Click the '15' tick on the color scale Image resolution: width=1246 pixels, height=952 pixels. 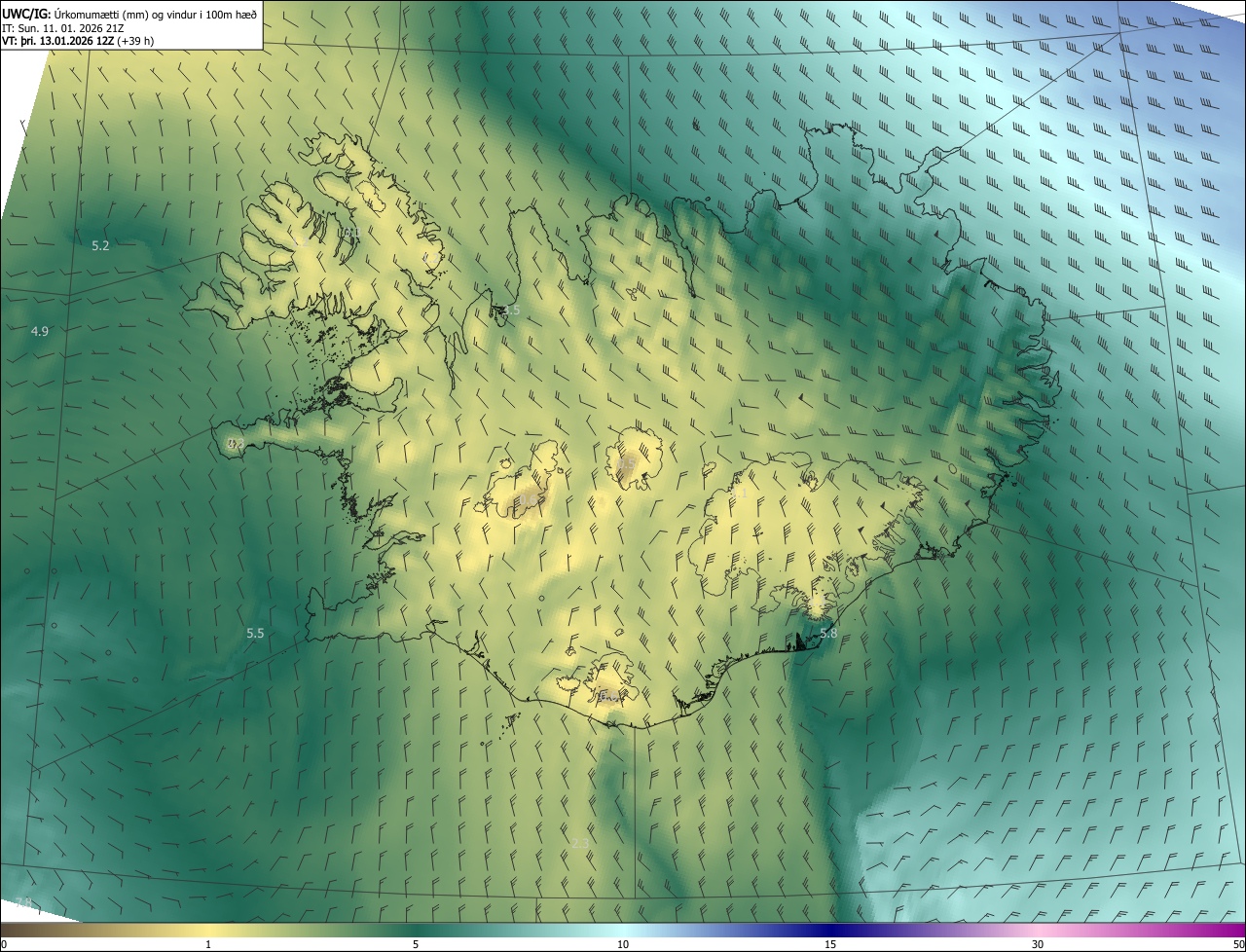[x=830, y=945]
